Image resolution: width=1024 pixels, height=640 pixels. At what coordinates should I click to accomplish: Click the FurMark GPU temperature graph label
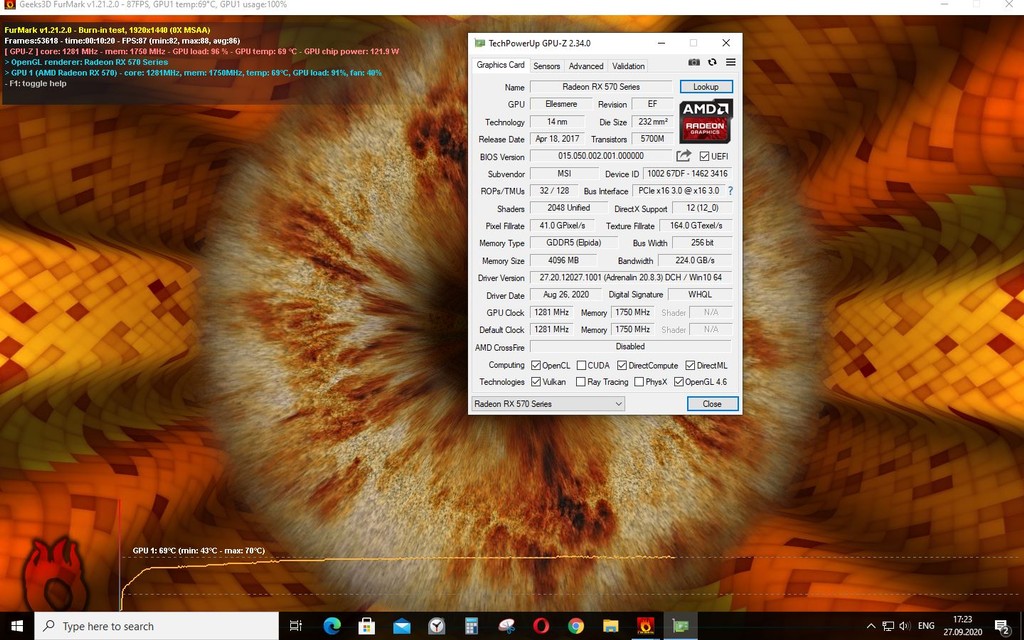199,551
